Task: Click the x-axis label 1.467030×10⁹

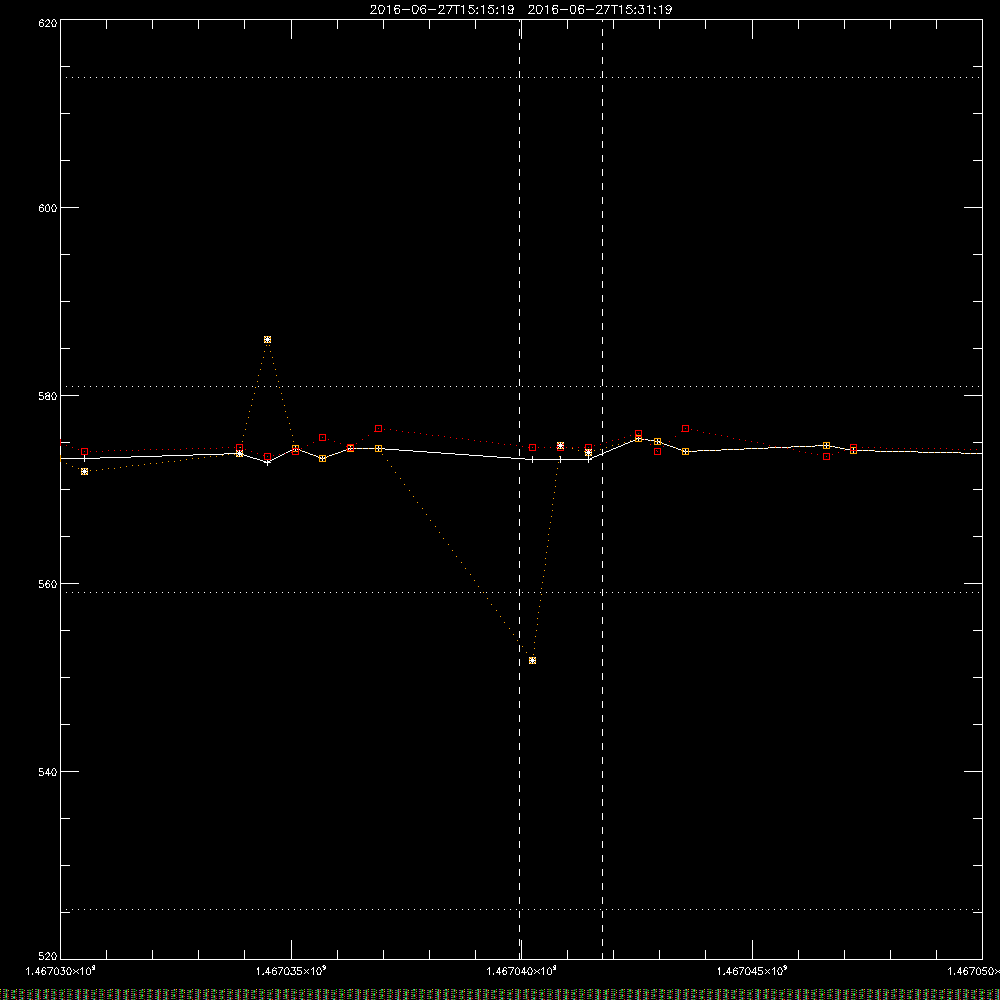Action: [61, 971]
